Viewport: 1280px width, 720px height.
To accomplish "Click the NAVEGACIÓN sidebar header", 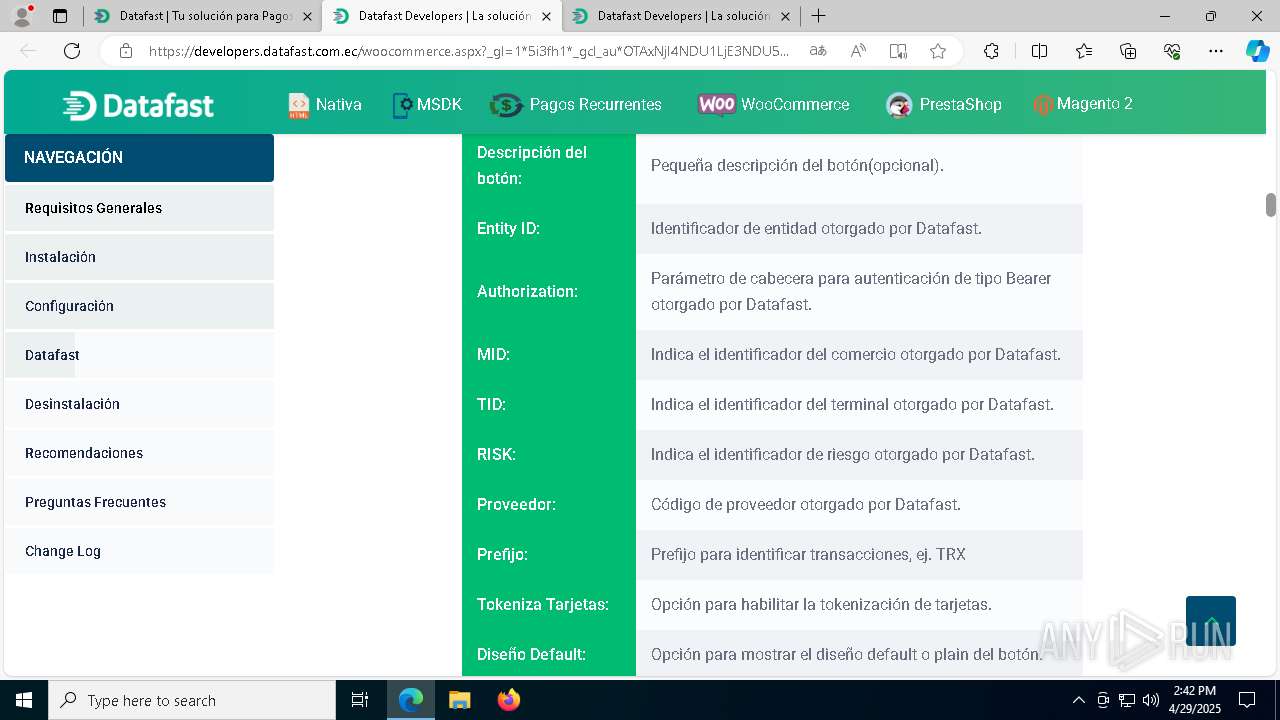I will [139, 158].
